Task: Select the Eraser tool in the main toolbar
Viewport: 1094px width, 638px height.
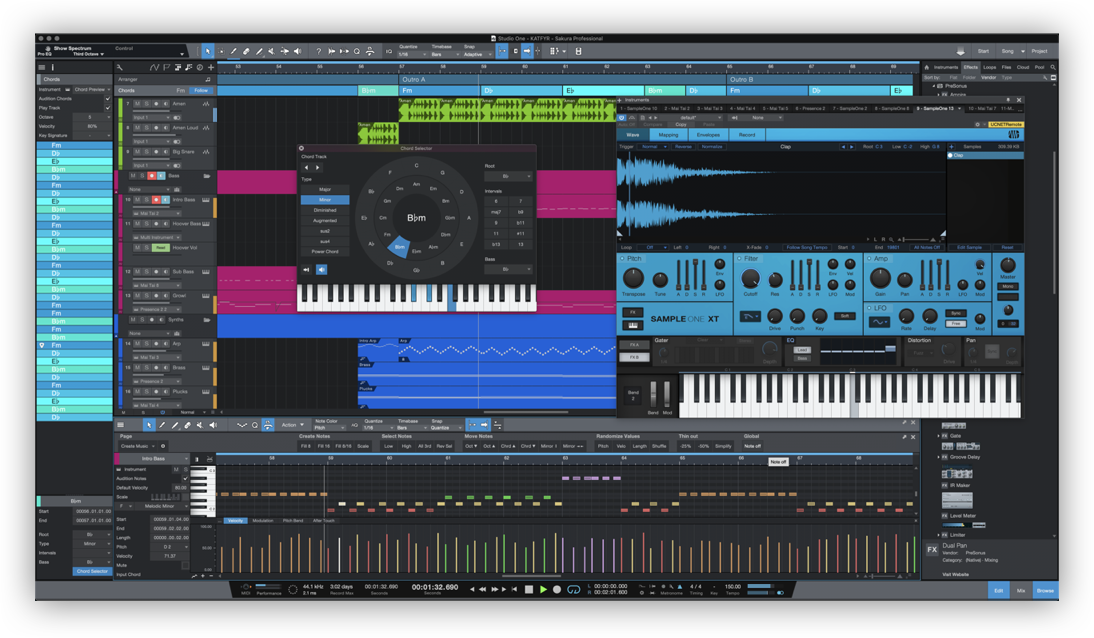Action: 246,51
